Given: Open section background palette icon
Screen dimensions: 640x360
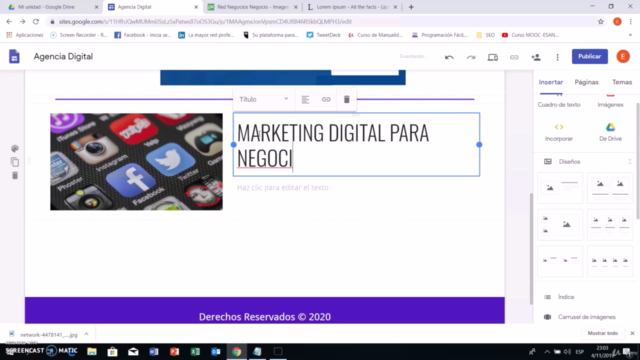Looking at the screenshot, I should 15,149.
